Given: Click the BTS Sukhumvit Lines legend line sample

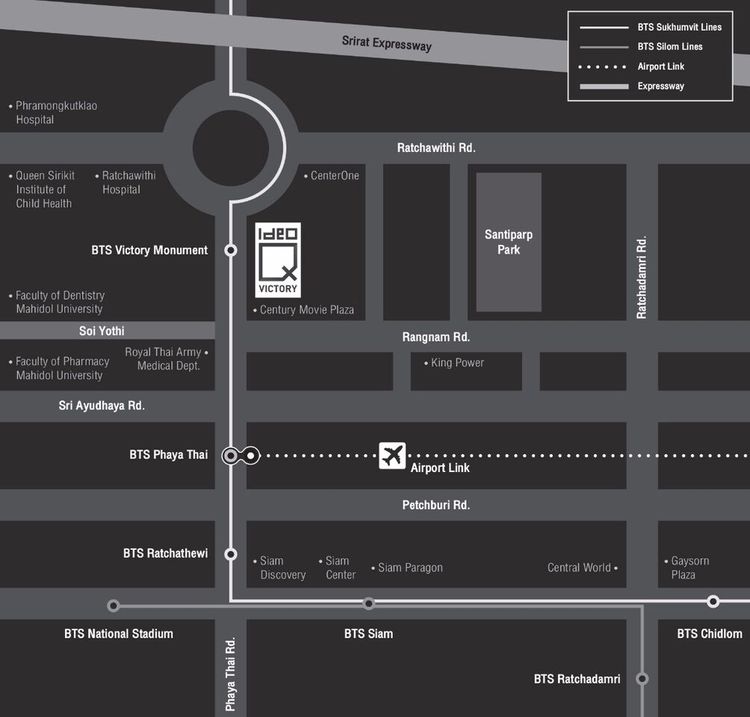Looking at the screenshot, I should (x=604, y=28).
